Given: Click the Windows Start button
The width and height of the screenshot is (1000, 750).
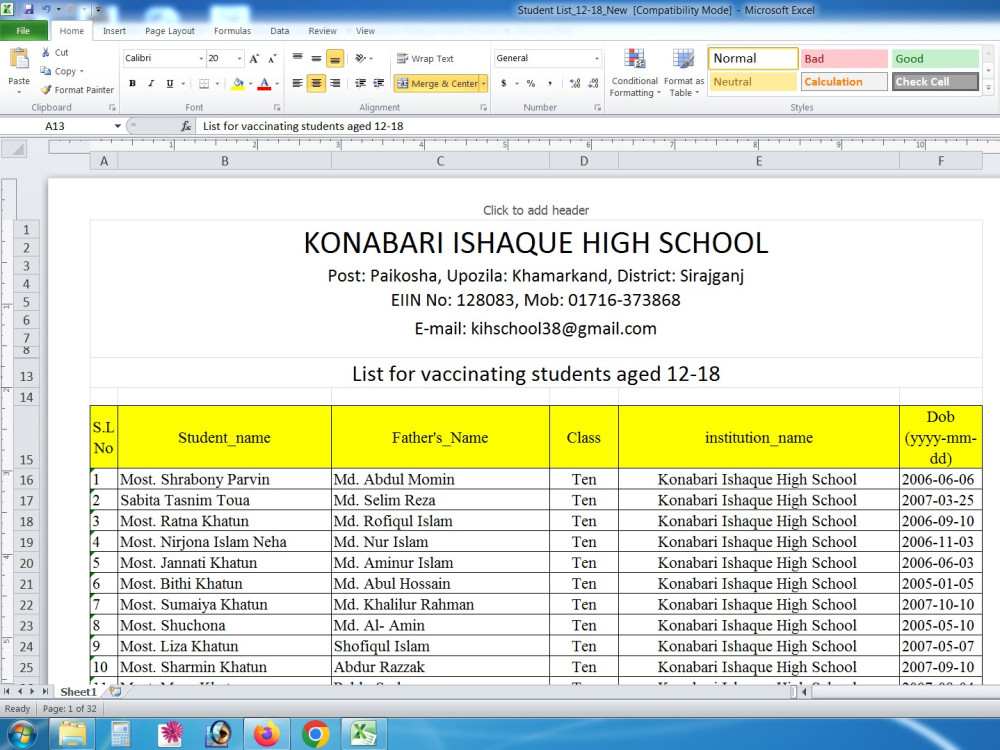Looking at the screenshot, I should 21,735.
